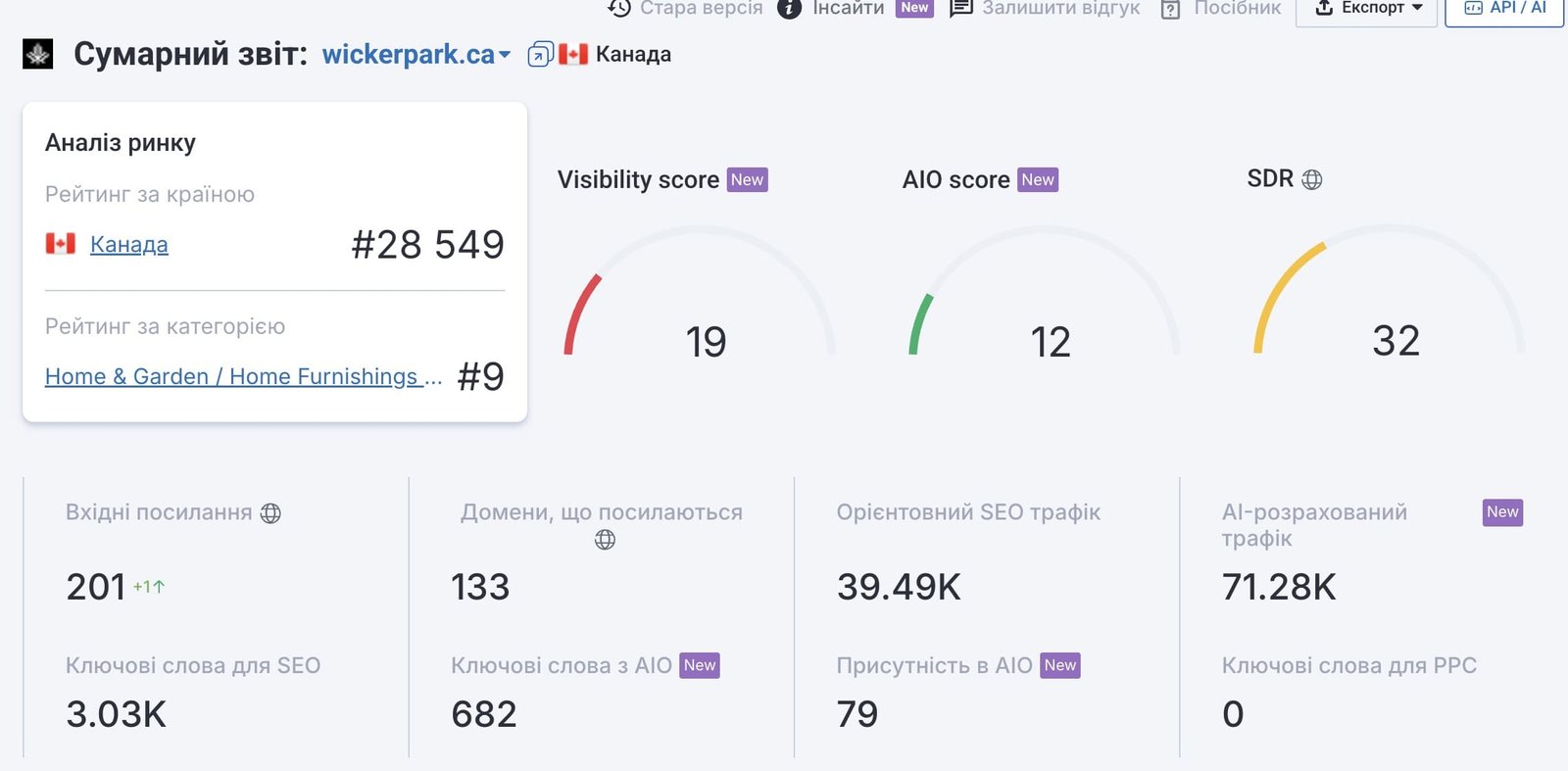Open the Посібник help icon
Viewport: 1568px width, 771px height.
(1170, 9)
